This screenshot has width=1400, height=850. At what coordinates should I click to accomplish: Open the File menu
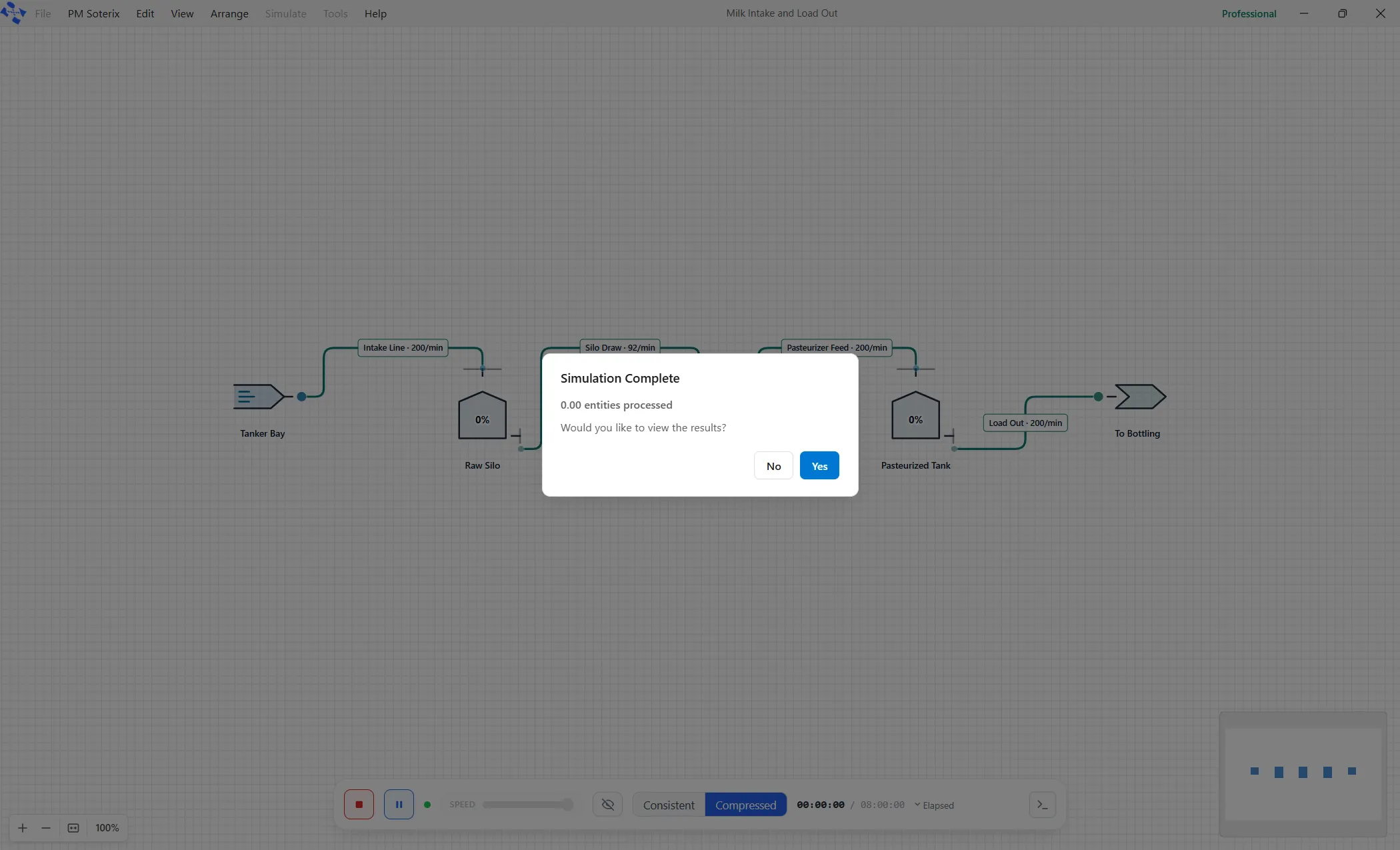[43, 13]
